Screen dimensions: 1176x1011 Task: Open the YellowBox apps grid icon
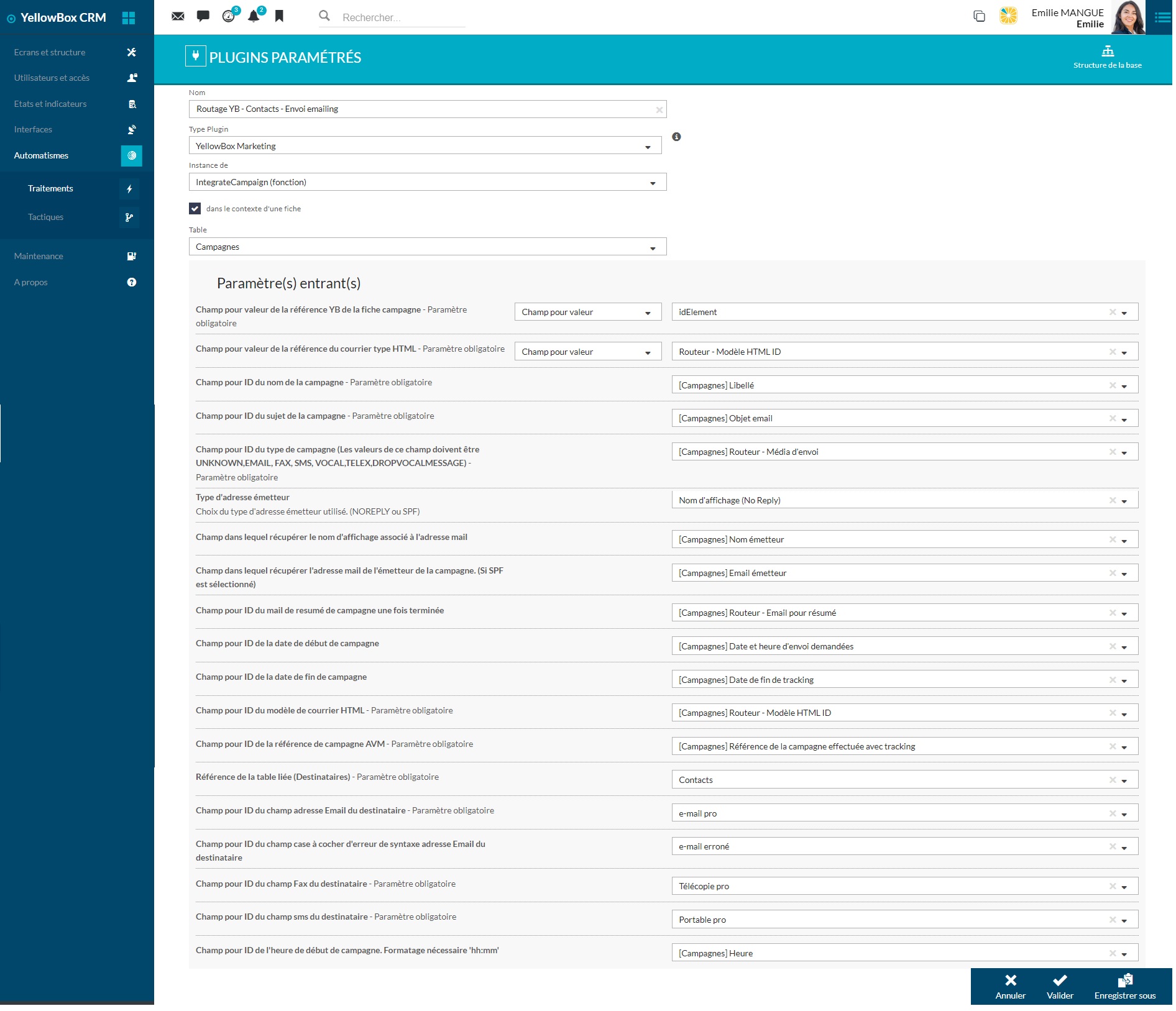[x=129, y=18]
